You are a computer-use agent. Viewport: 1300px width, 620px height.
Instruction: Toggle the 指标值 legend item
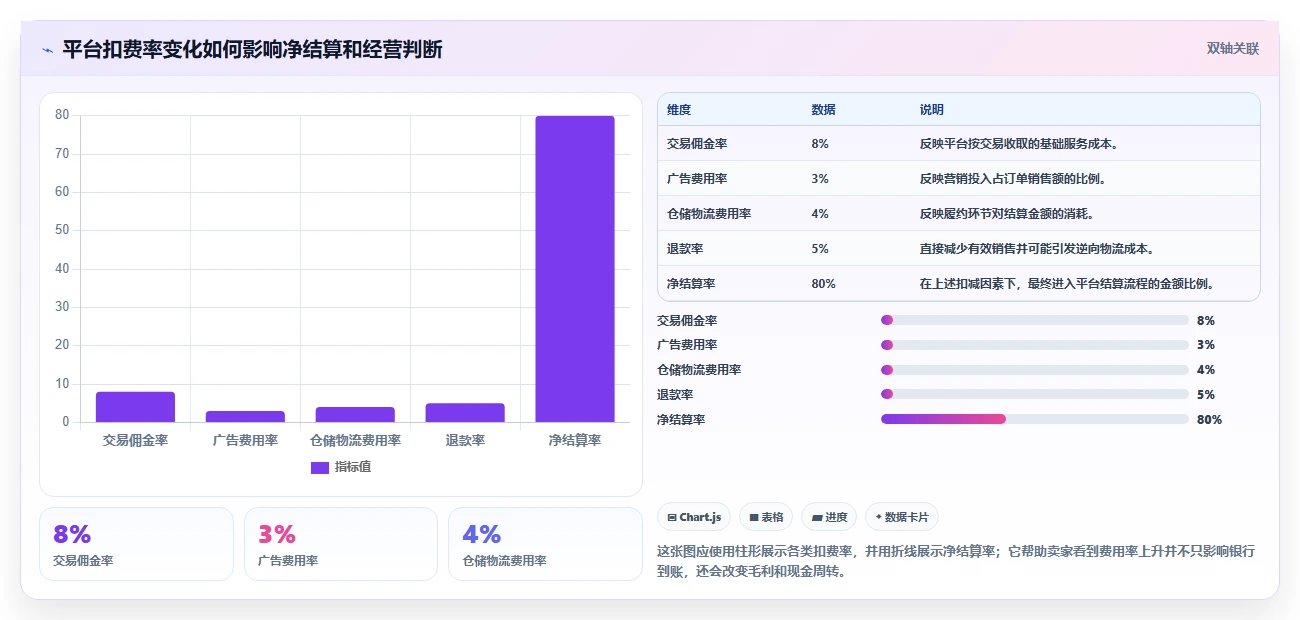[341, 467]
